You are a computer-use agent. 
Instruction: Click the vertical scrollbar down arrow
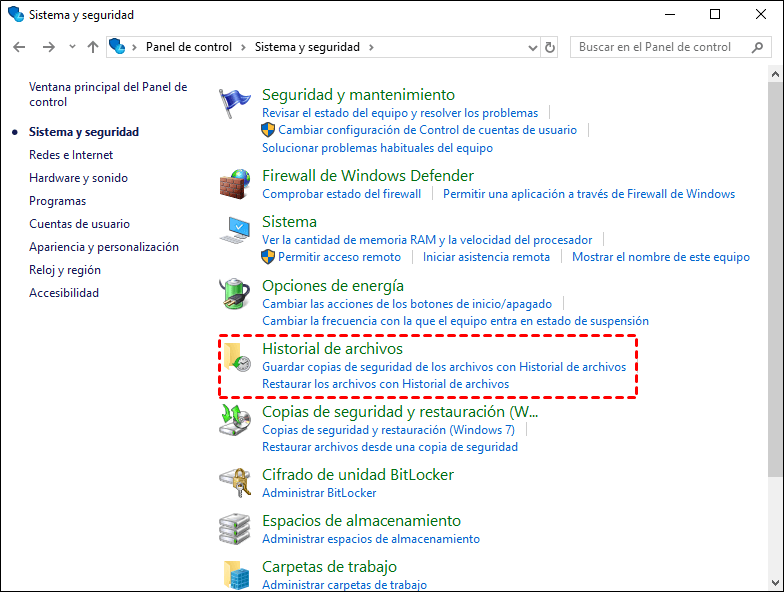click(x=776, y=583)
